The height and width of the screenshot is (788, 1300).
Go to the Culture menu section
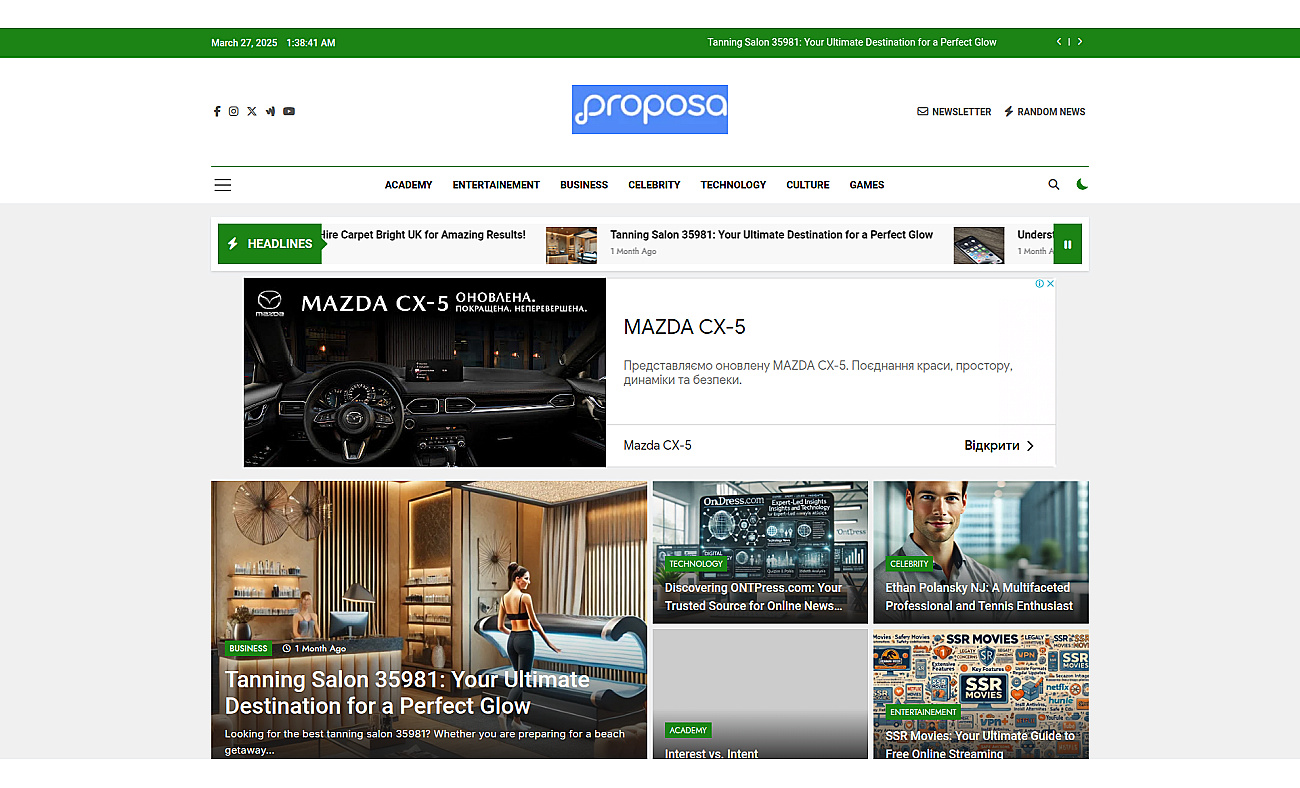click(x=808, y=185)
